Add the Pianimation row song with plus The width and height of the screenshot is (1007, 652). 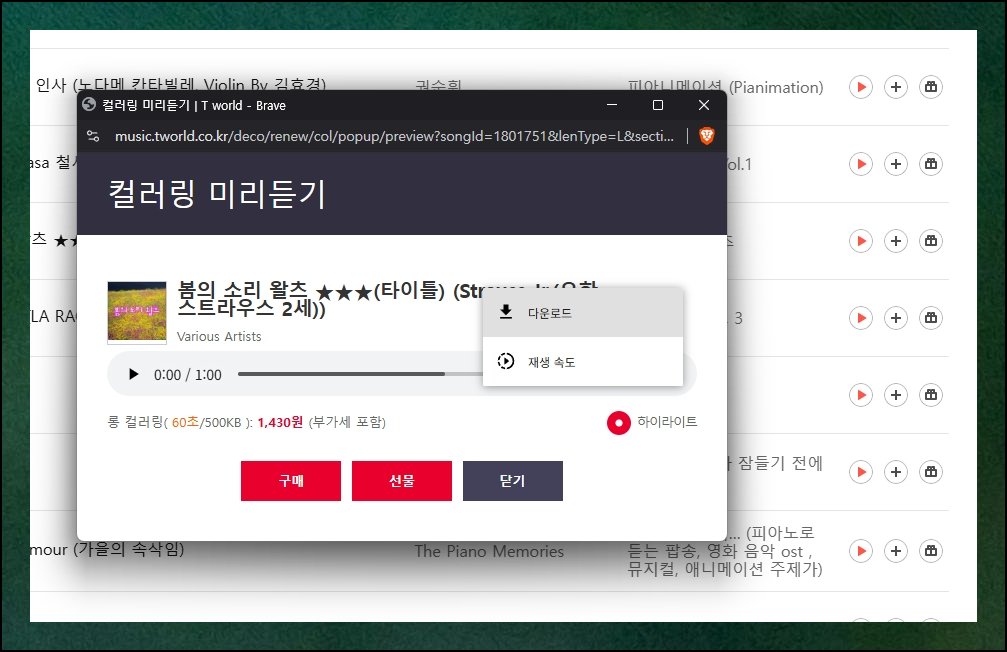[896, 87]
